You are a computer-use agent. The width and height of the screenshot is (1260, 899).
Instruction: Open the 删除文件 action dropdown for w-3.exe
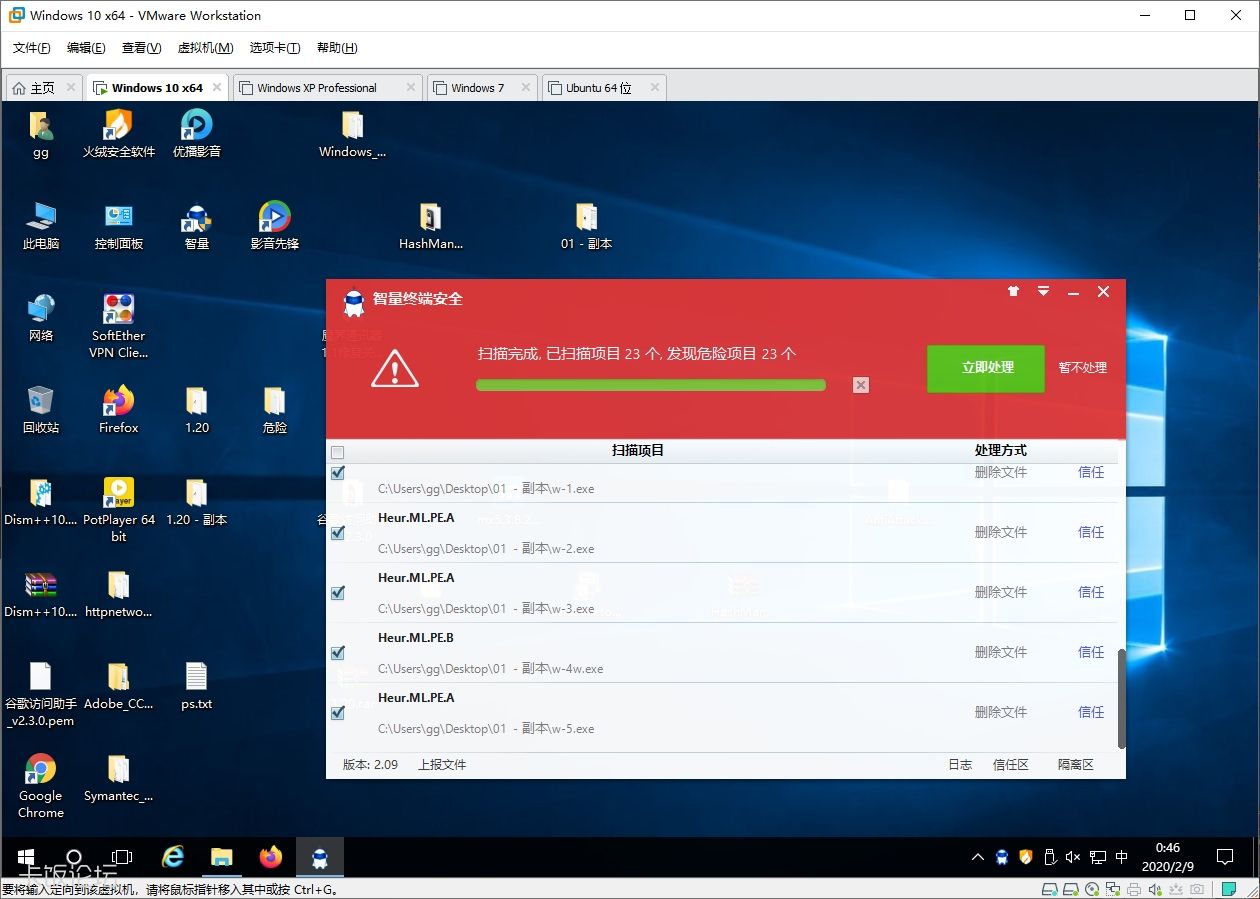[x=1000, y=592]
